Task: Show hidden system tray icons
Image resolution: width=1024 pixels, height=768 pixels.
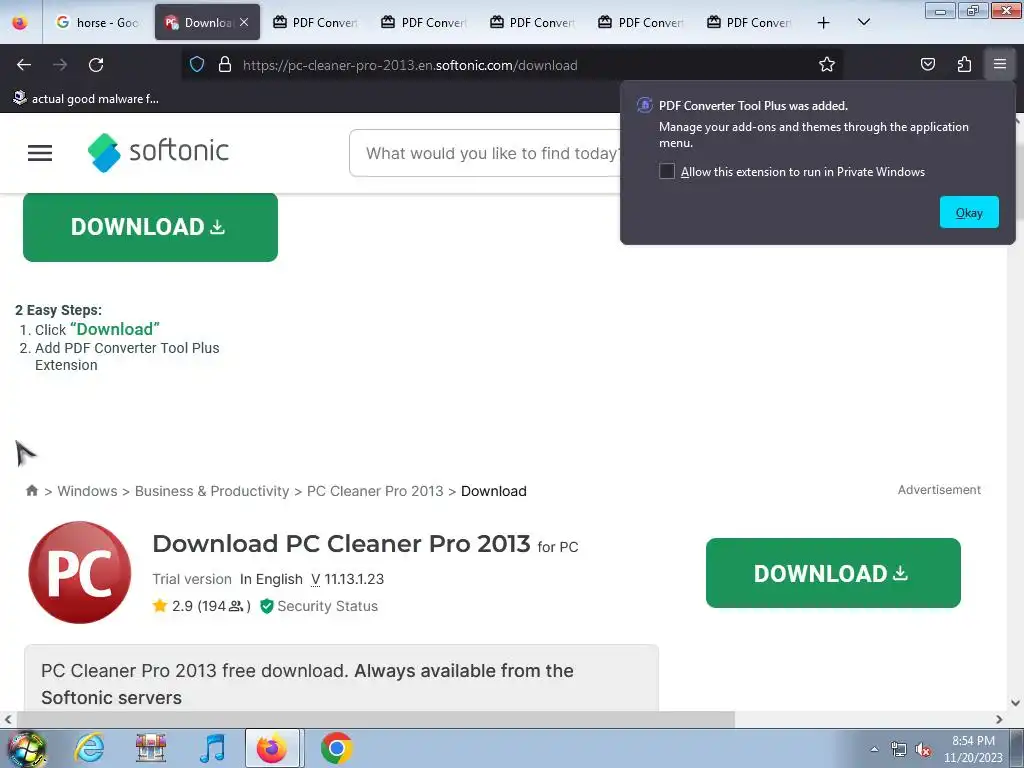Action: (874, 749)
